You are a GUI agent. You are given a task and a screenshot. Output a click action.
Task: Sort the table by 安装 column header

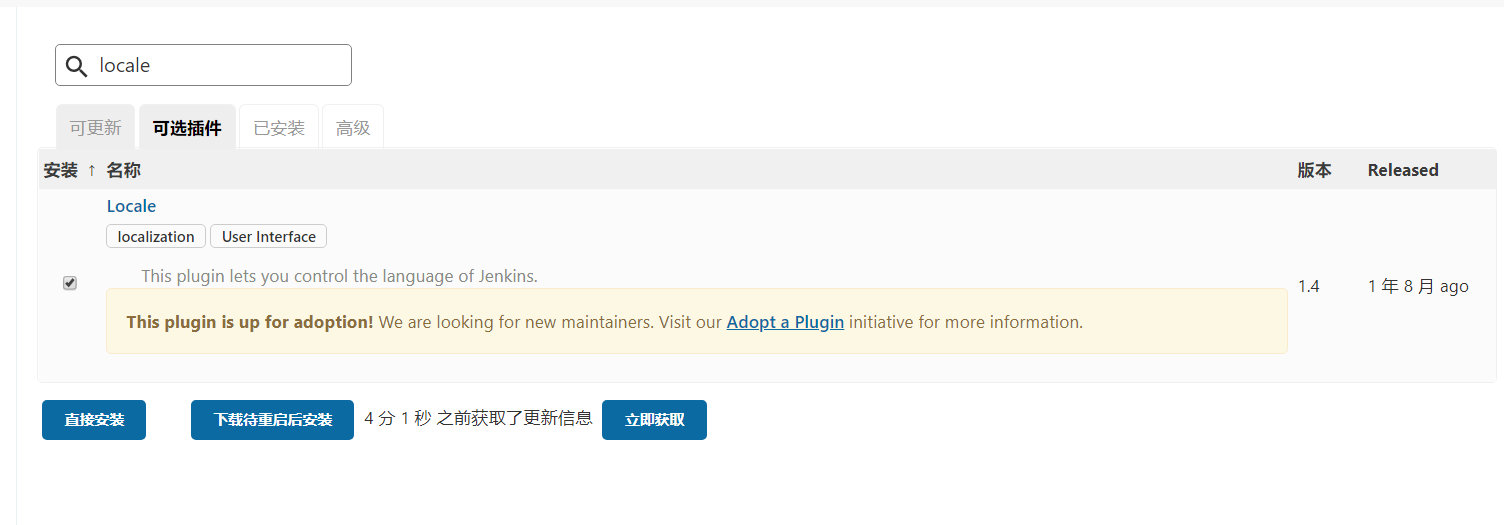(61, 170)
